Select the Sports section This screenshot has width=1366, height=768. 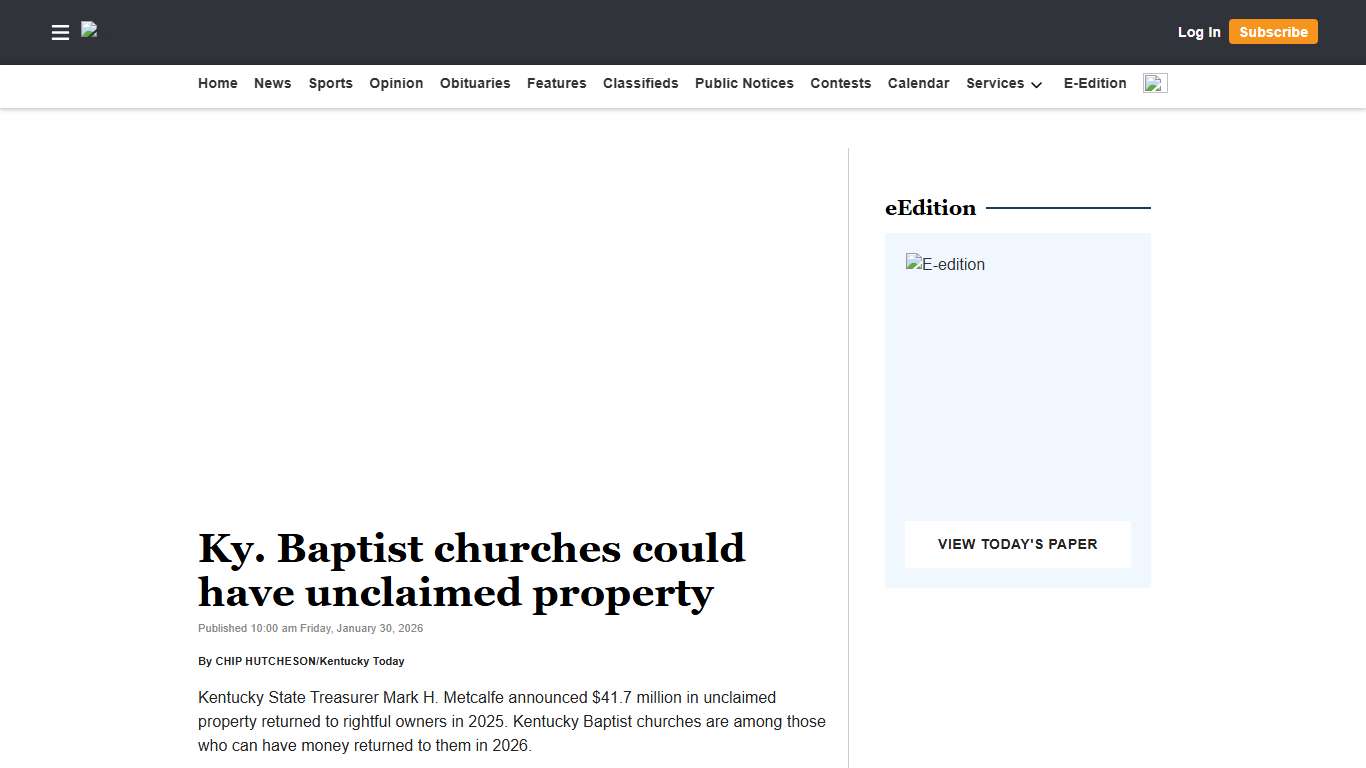(330, 83)
